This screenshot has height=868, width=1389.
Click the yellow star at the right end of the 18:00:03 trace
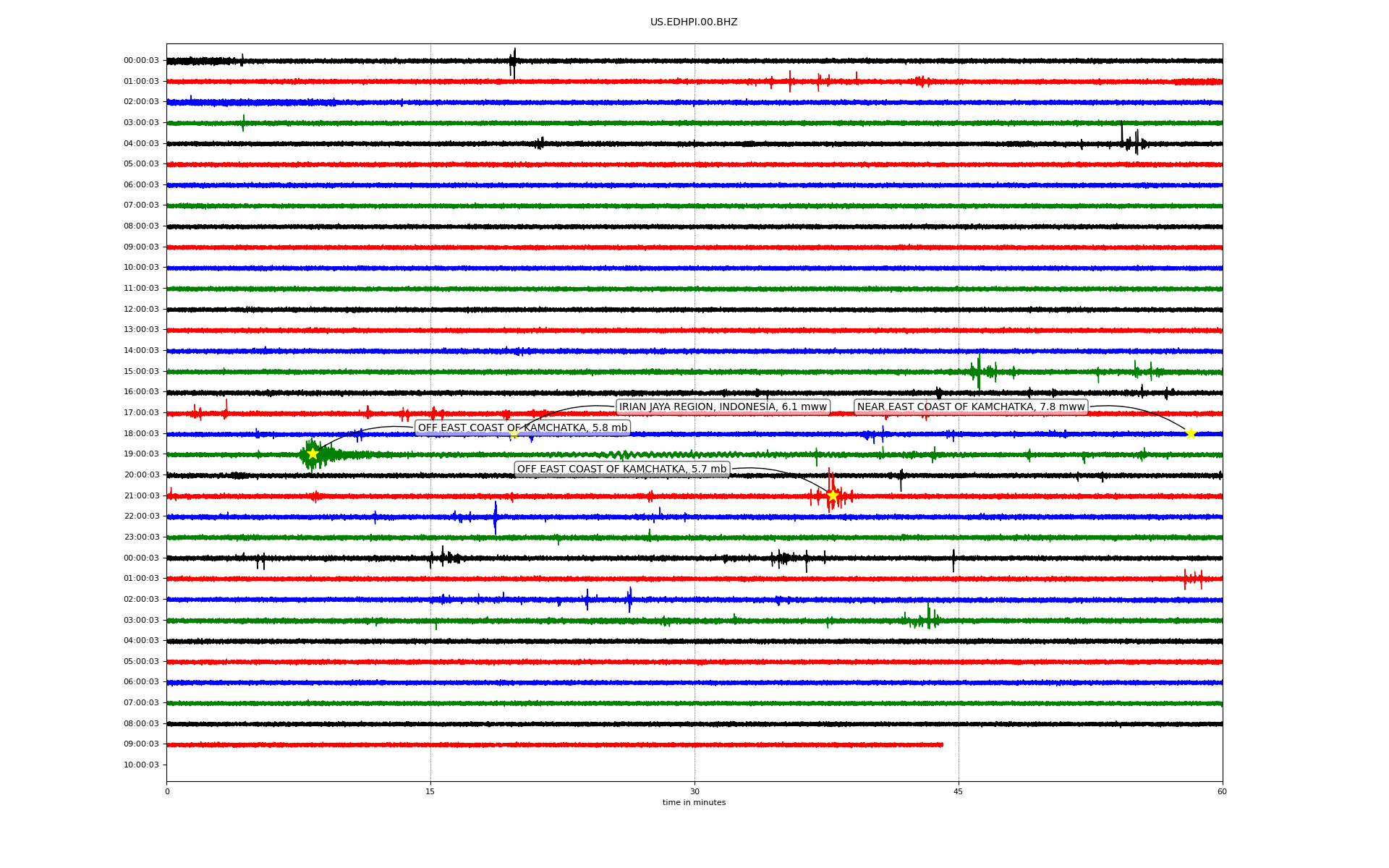1191,433
